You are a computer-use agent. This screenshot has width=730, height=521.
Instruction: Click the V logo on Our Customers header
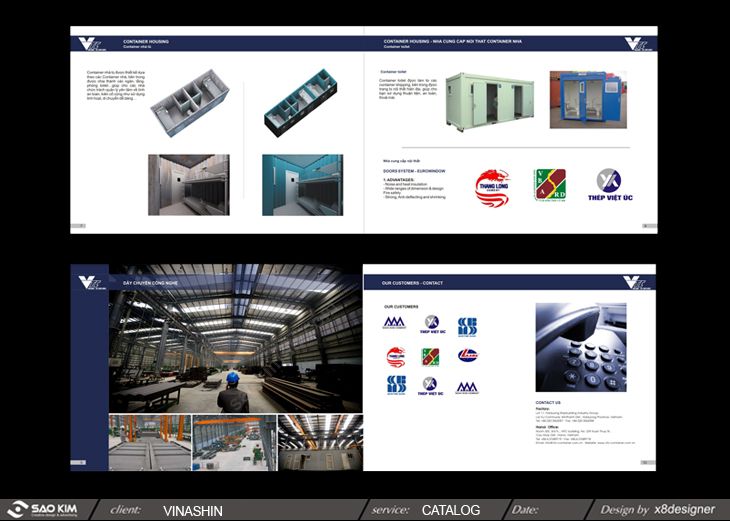pos(635,281)
